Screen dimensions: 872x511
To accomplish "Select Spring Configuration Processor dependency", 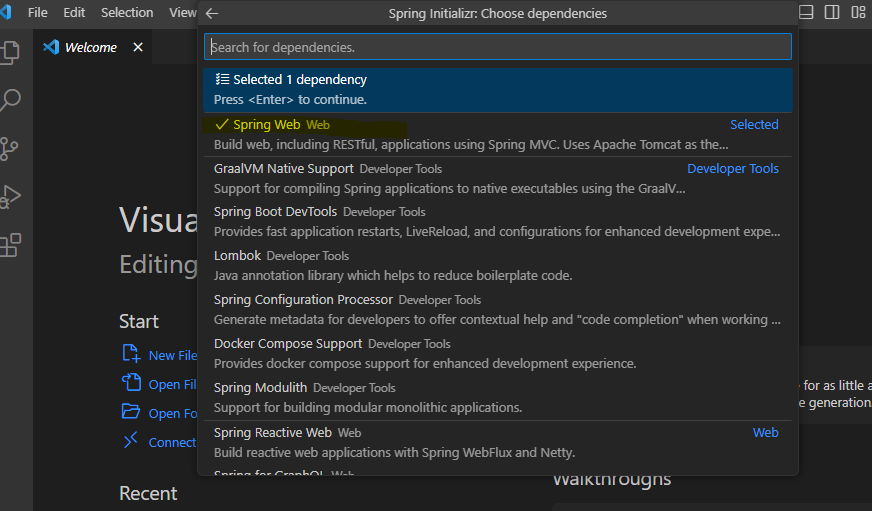I will tap(498, 309).
